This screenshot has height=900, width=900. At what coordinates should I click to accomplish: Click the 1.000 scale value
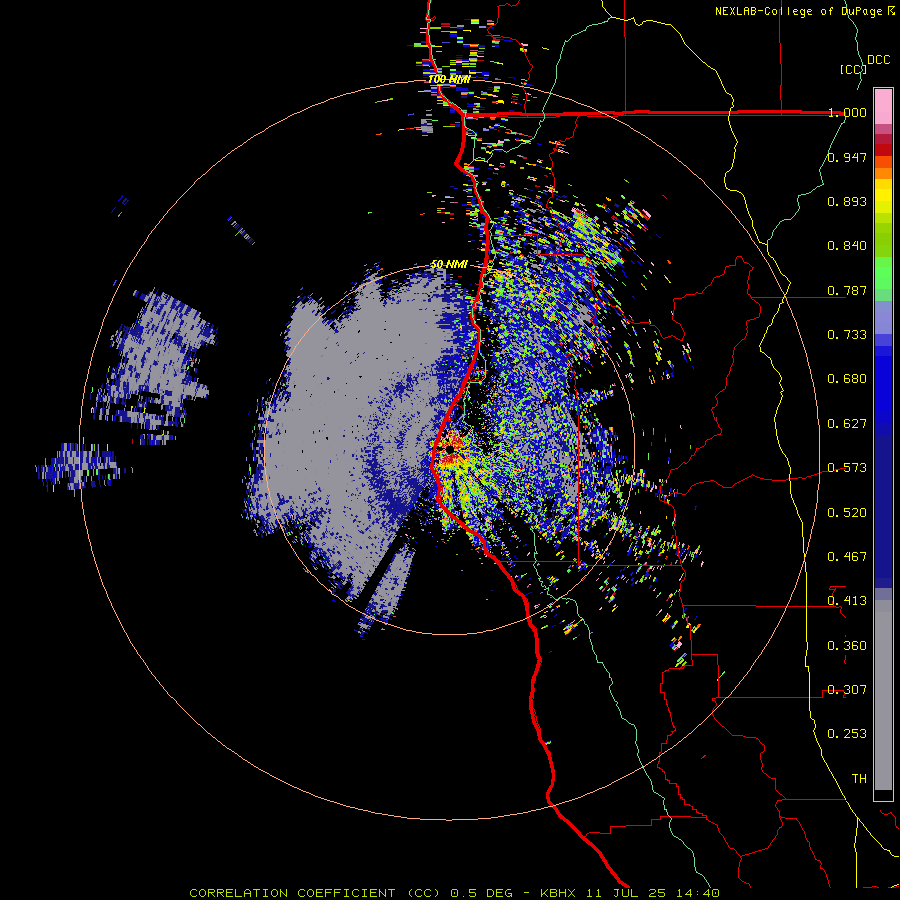point(847,112)
